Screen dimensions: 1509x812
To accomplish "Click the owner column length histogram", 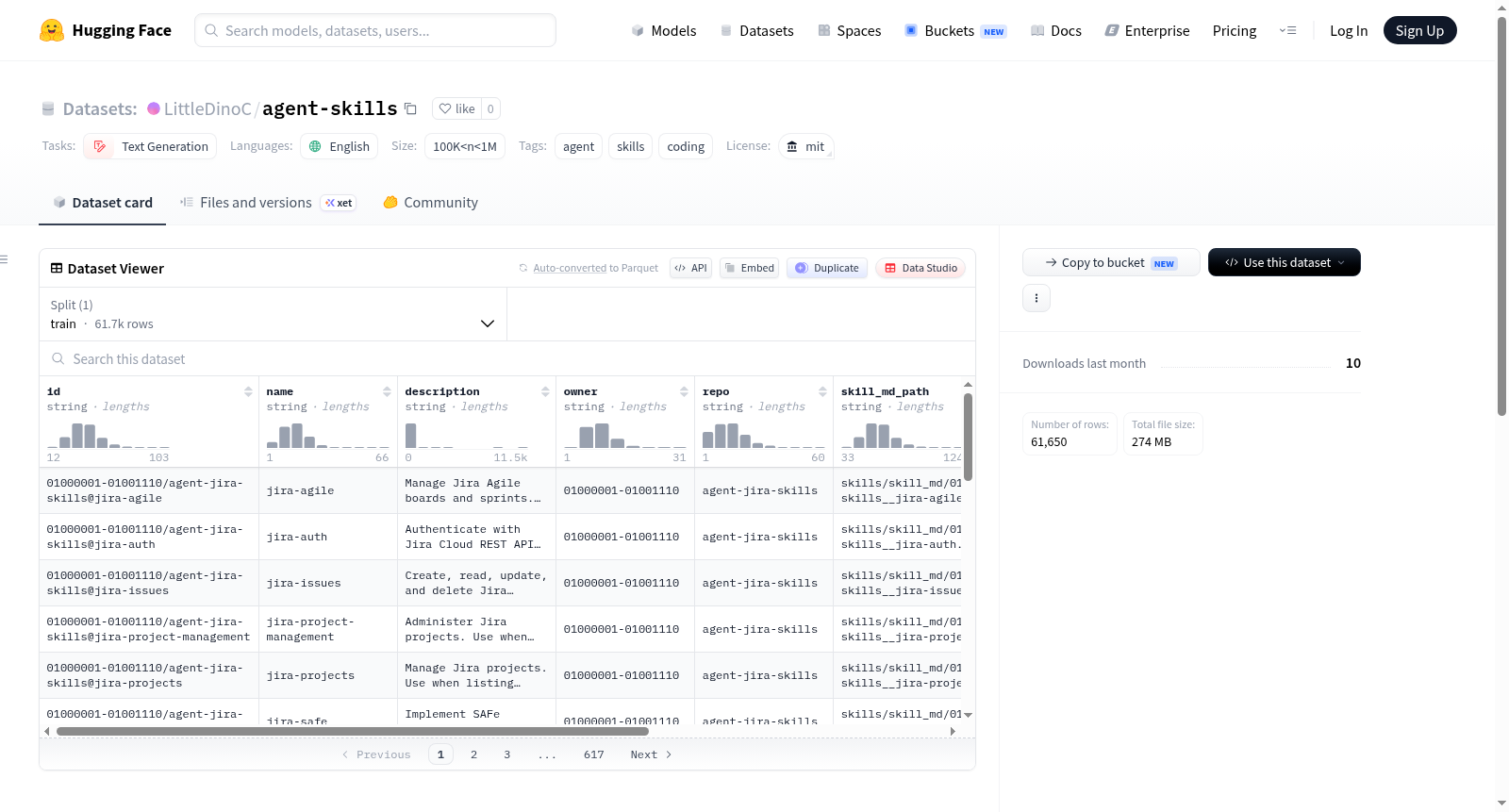I will (x=625, y=436).
